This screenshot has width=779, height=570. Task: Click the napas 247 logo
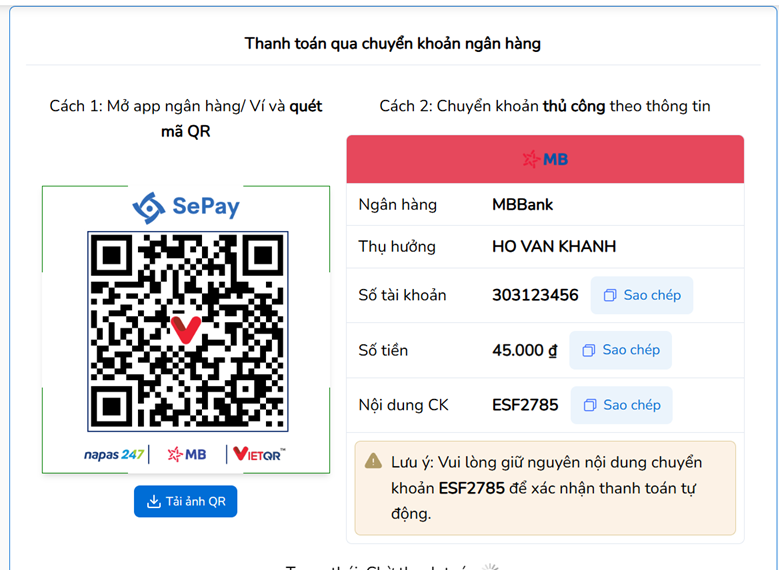click(114, 454)
